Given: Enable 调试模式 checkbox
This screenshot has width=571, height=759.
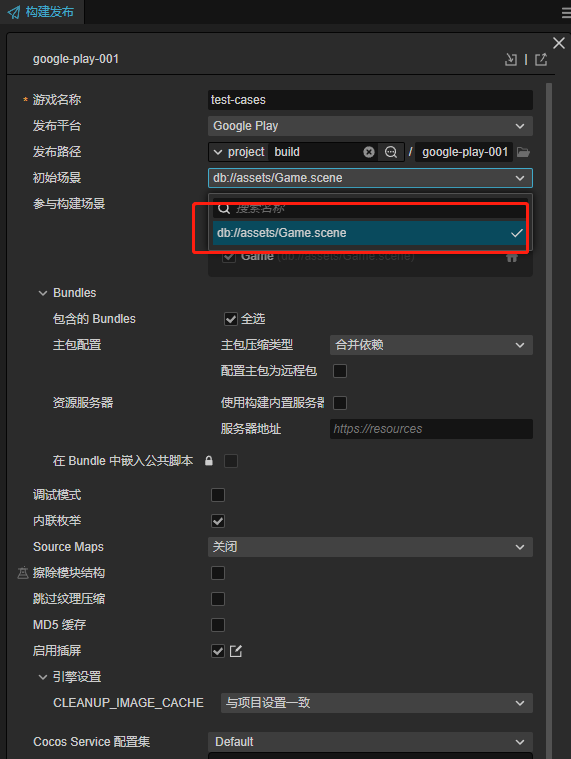Looking at the screenshot, I should click(x=218, y=495).
